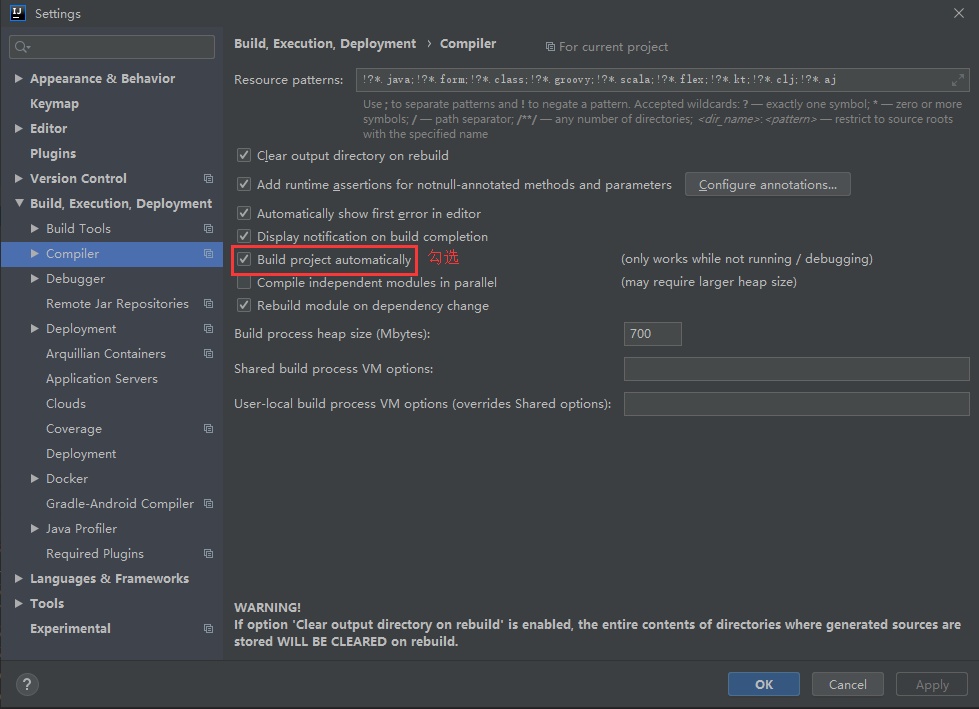Click the project-level icon beside Compiler
The height and width of the screenshot is (709, 979).
[209, 253]
